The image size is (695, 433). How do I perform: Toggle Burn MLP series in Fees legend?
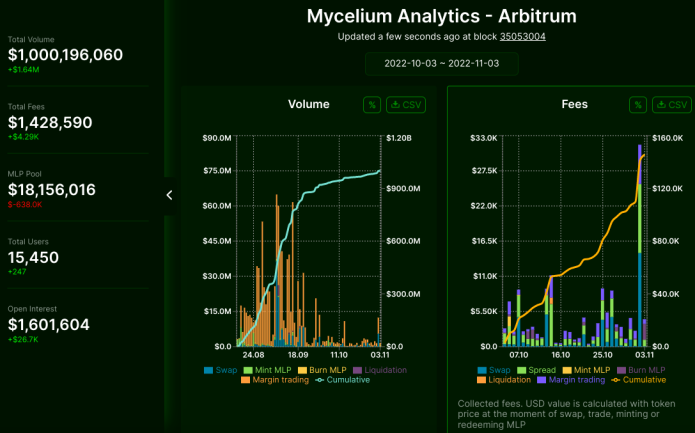[641, 370]
